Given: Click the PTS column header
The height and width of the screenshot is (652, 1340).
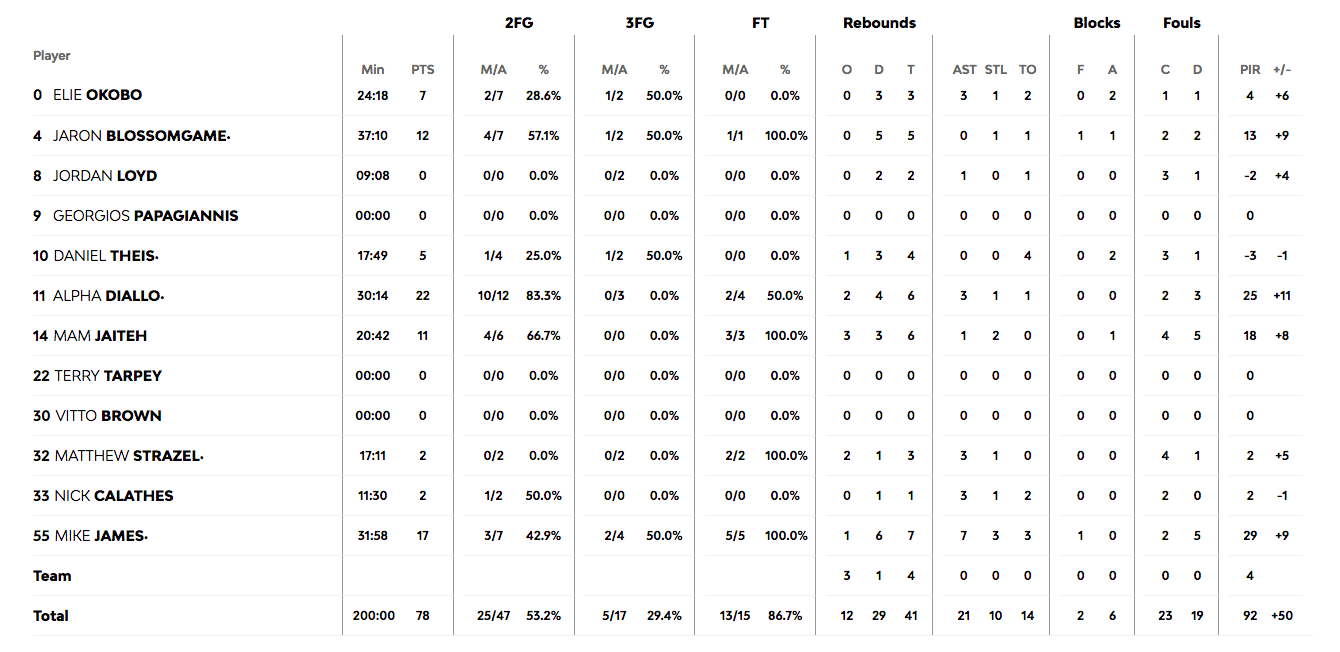Looking at the screenshot, I should point(423,70).
